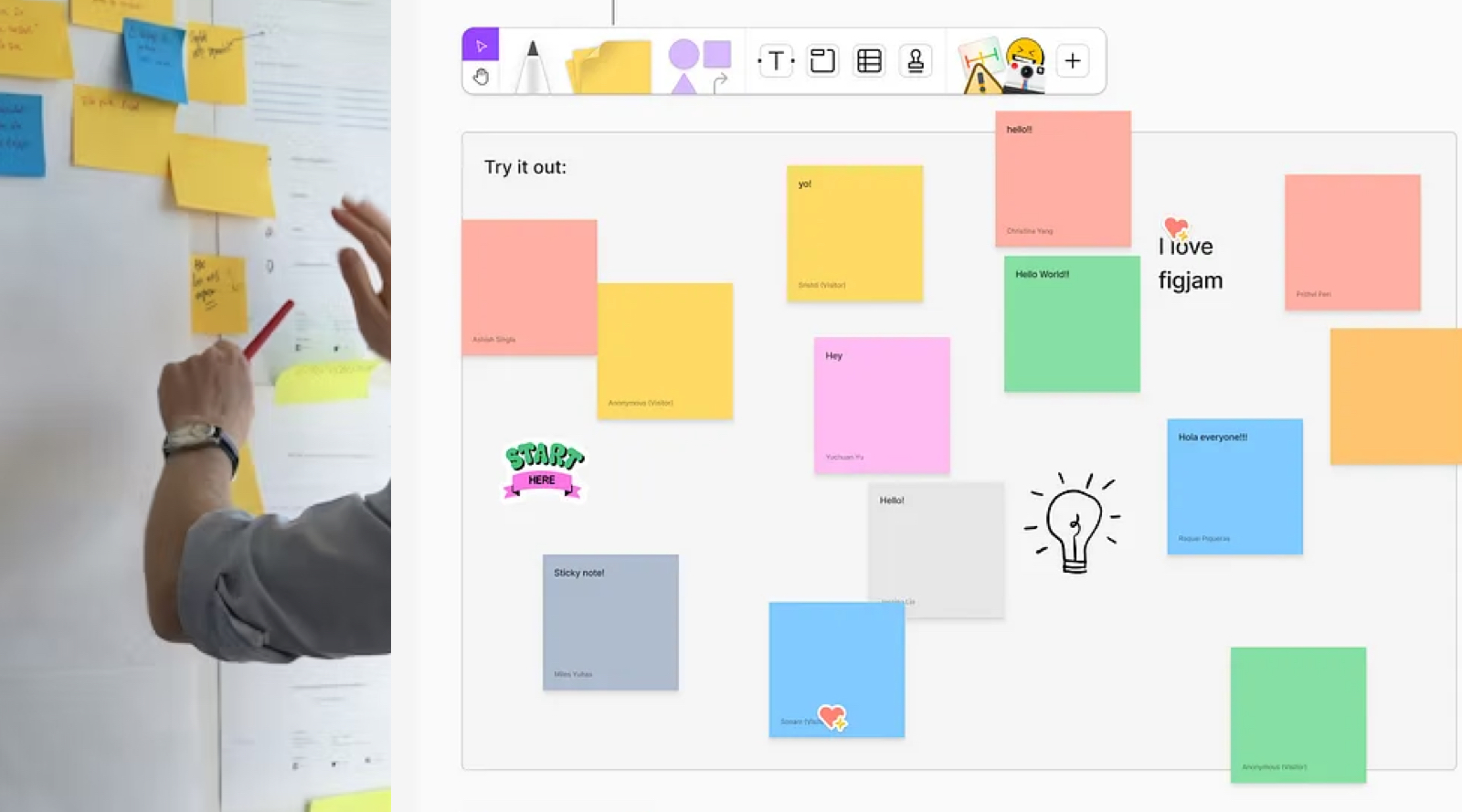
Task: Select the Text tool
Action: point(776,61)
